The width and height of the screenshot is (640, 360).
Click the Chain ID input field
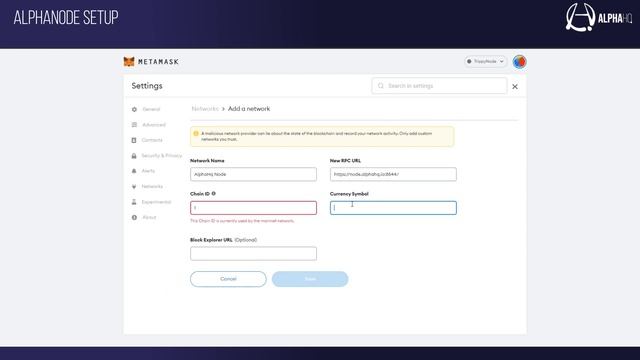[253, 208]
